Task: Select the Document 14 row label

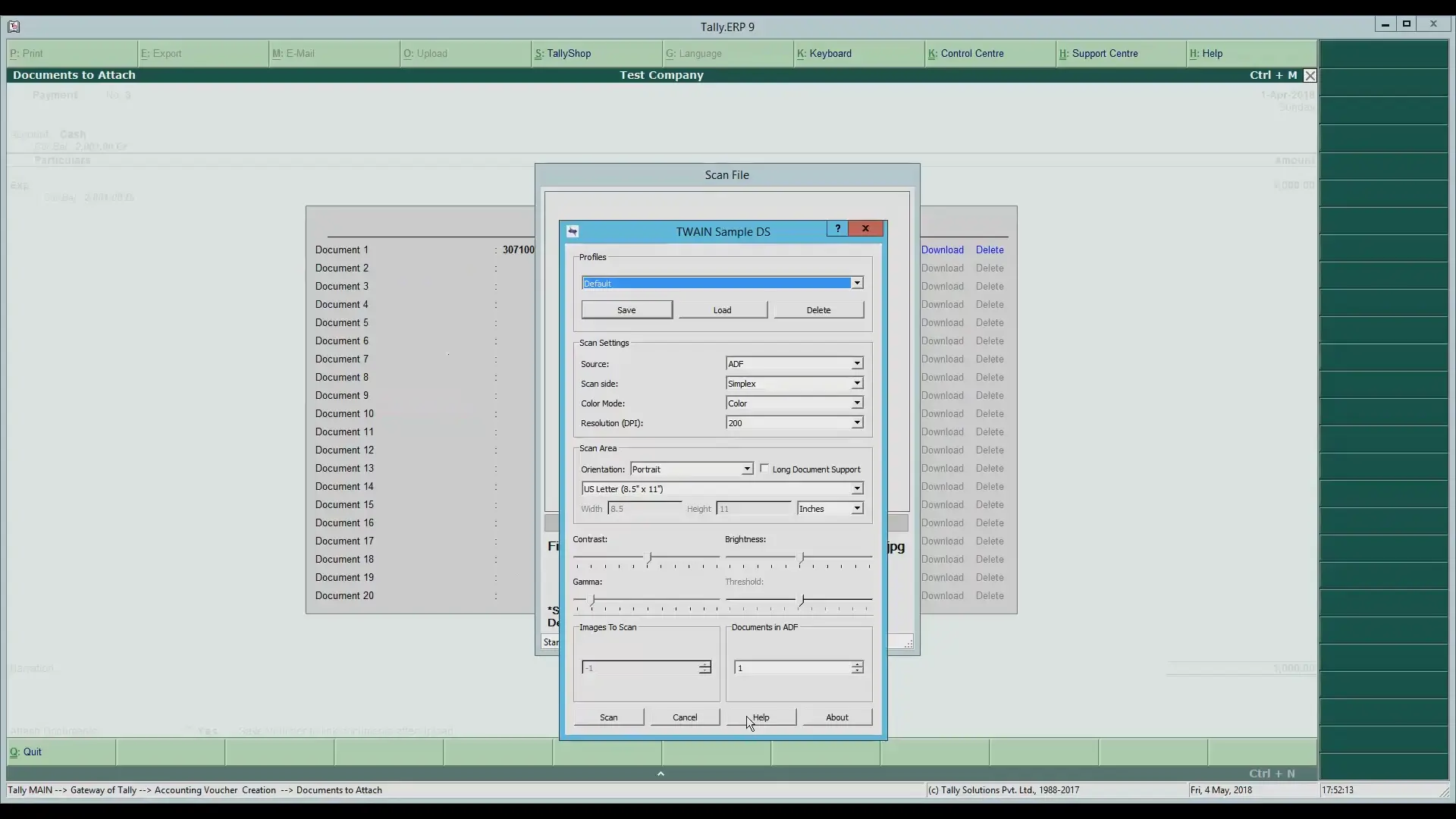Action: pyautogui.click(x=344, y=486)
